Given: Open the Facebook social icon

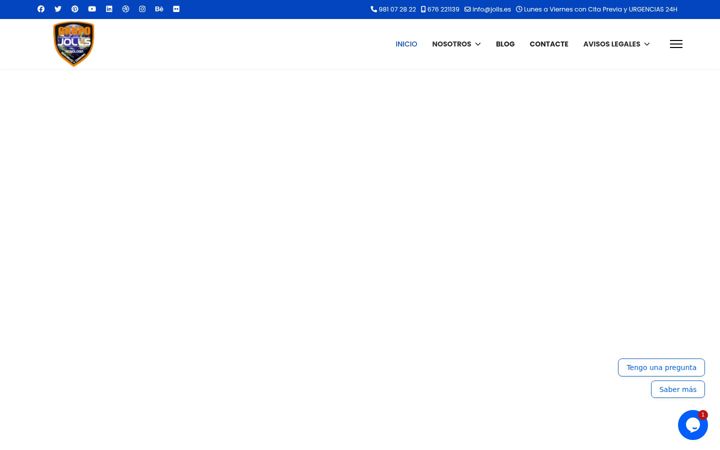Looking at the screenshot, I should coord(41,9).
